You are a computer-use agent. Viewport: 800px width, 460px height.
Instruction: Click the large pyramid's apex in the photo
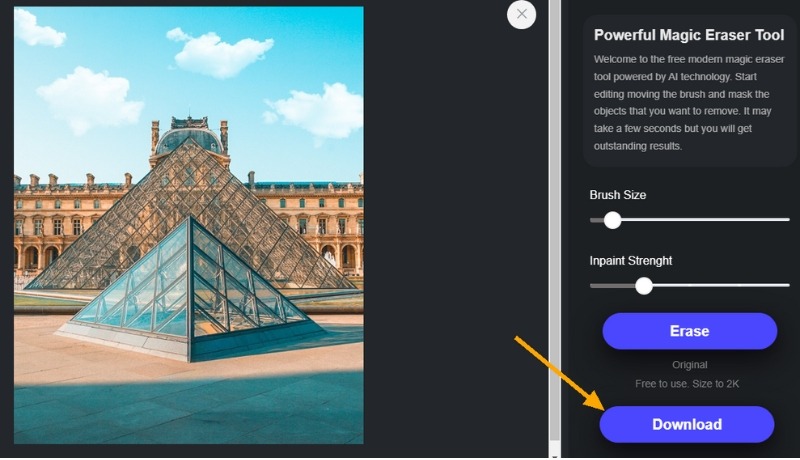(189, 142)
